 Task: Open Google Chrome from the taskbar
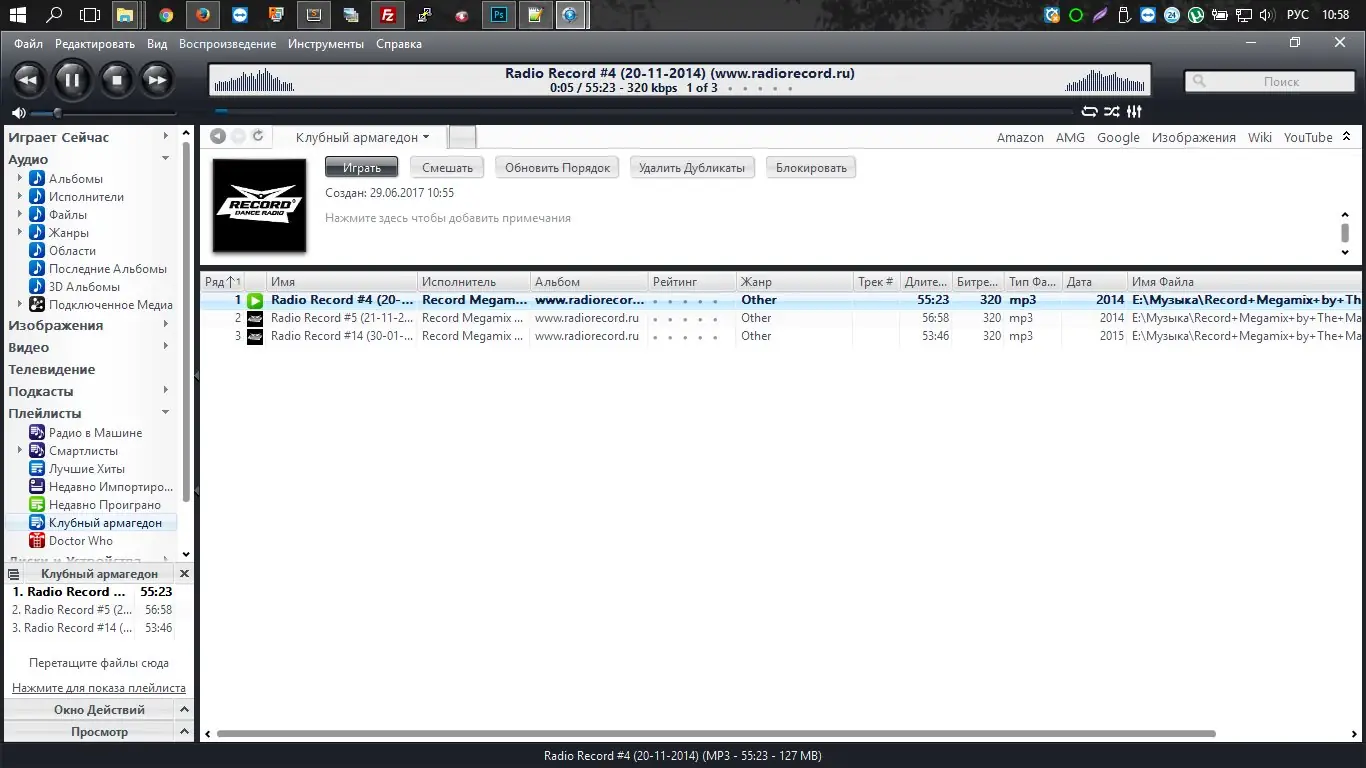166,15
